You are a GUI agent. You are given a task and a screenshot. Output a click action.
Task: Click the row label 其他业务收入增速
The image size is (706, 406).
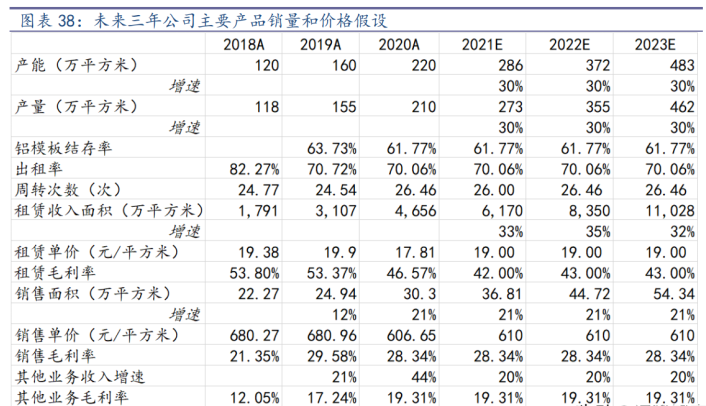tap(80, 376)
